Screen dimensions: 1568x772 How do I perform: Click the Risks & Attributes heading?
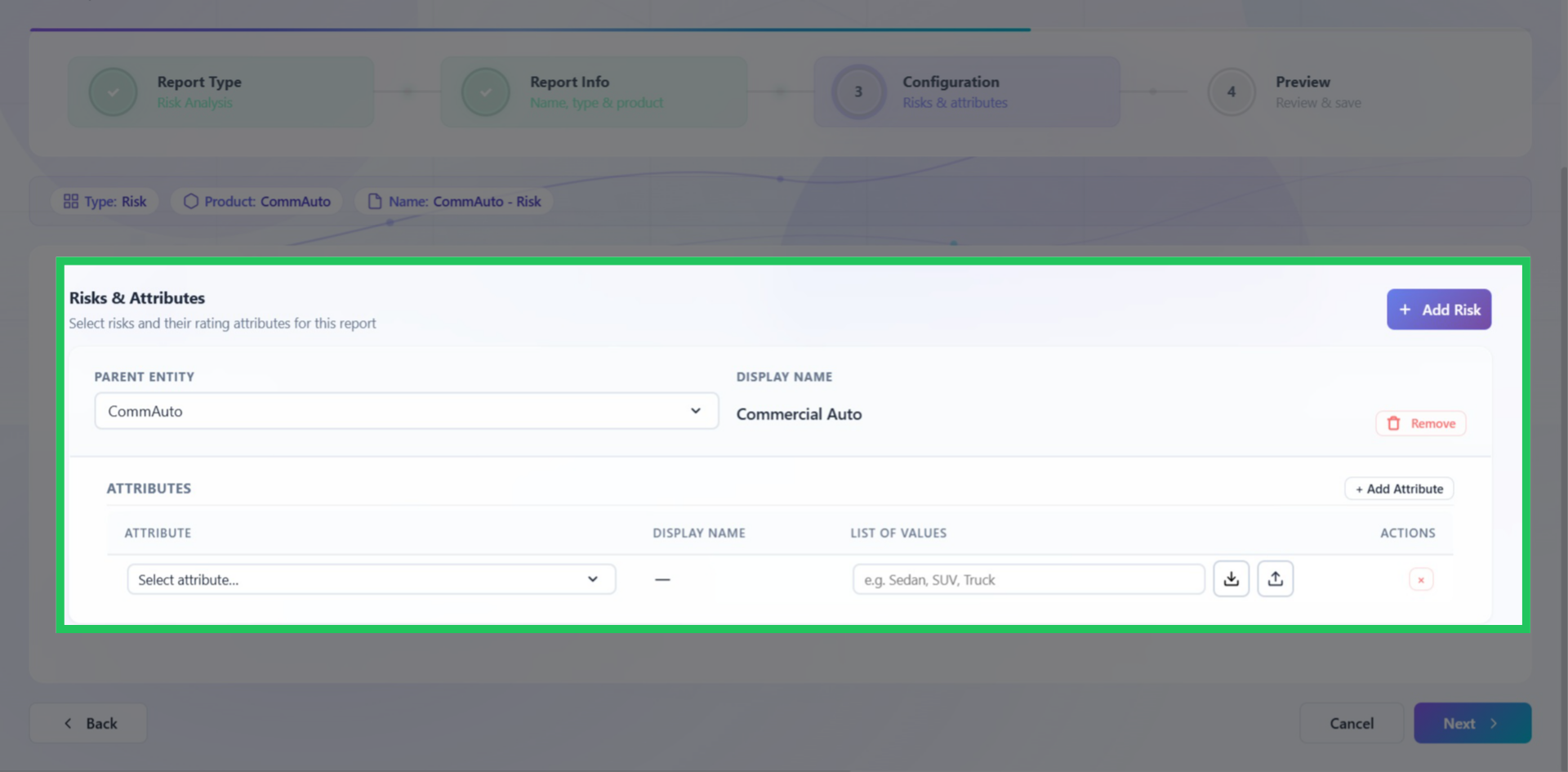click(x=137, y=298)
